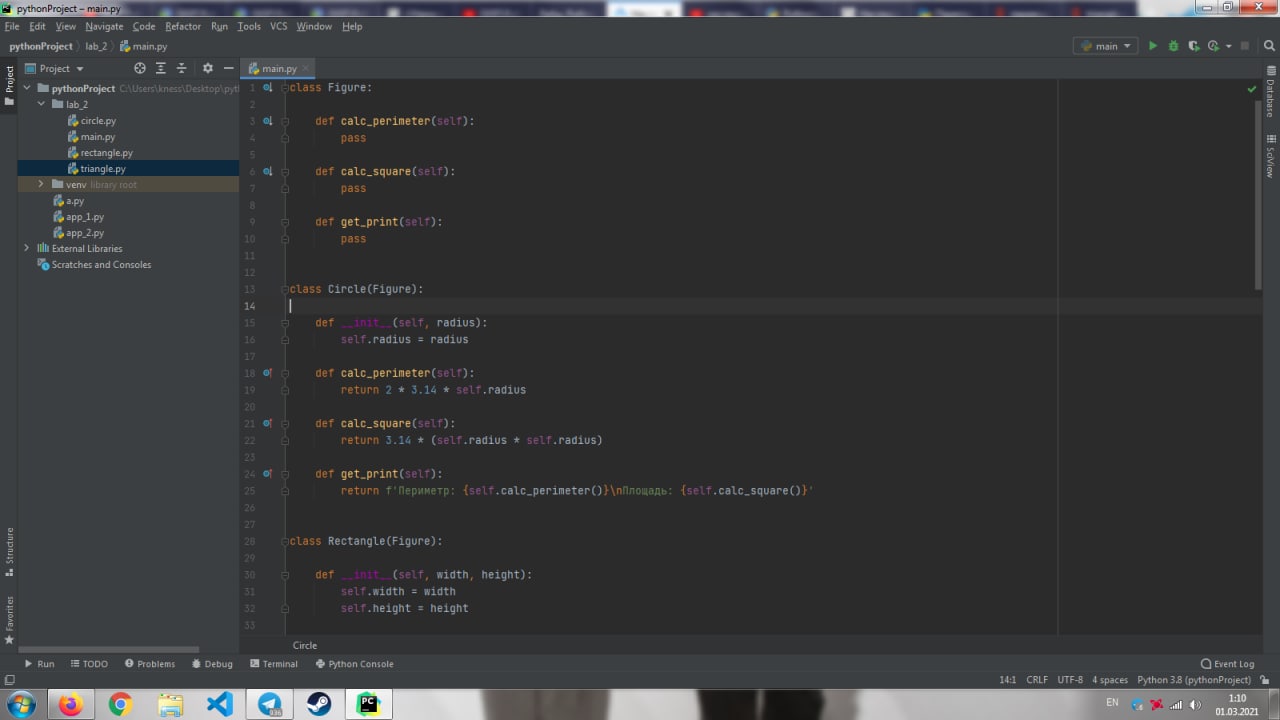This screenshot has height=720, width=1280.
Task: Open UTF-8 file encoding selector
Action: pyautogui.click(x=1070, y=680)
